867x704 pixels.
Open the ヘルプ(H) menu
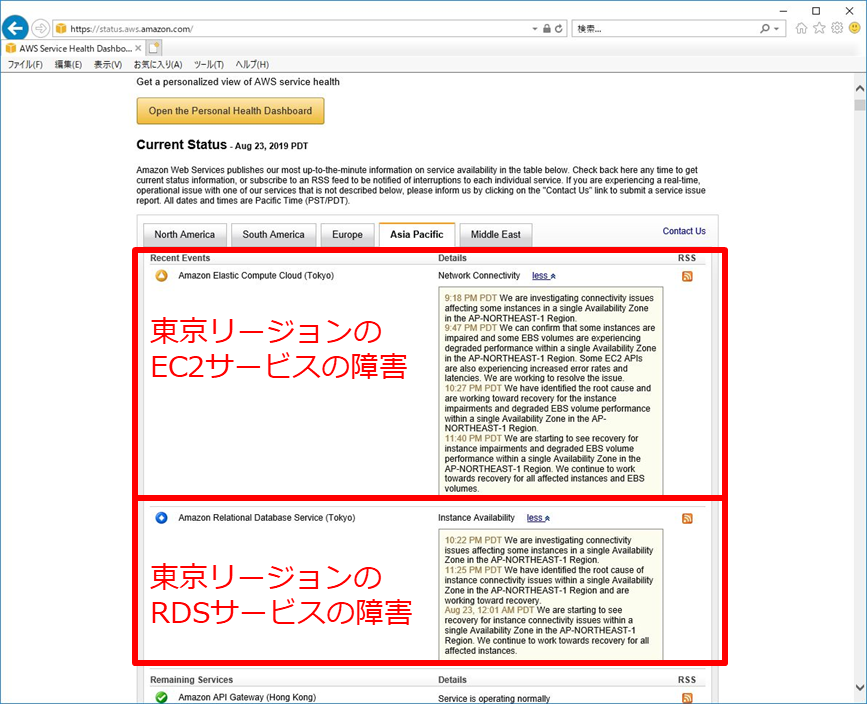[x=252, y=65]
